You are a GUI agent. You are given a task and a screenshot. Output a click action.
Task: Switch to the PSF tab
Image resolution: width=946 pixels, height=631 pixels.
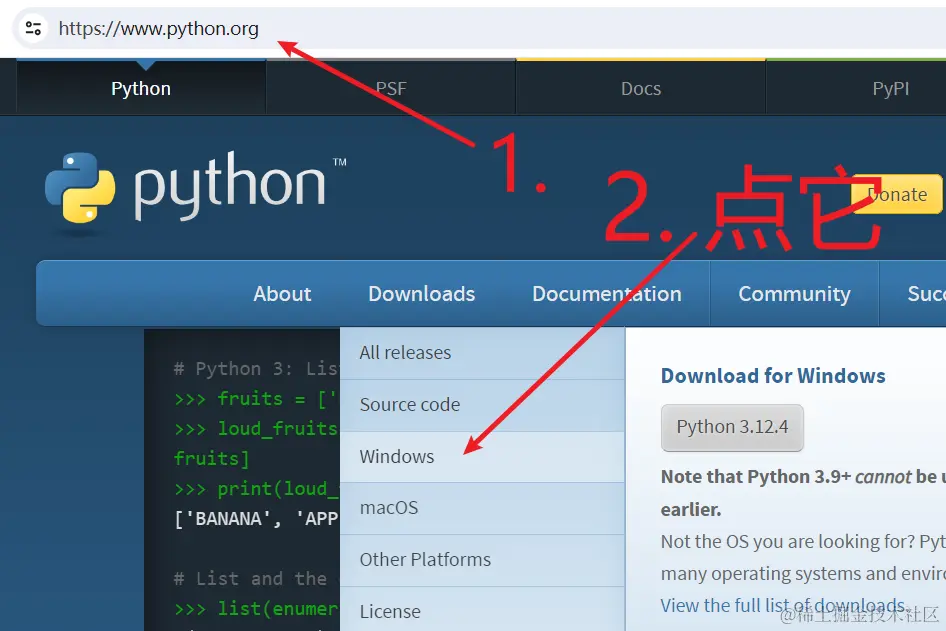pos(391,88)
